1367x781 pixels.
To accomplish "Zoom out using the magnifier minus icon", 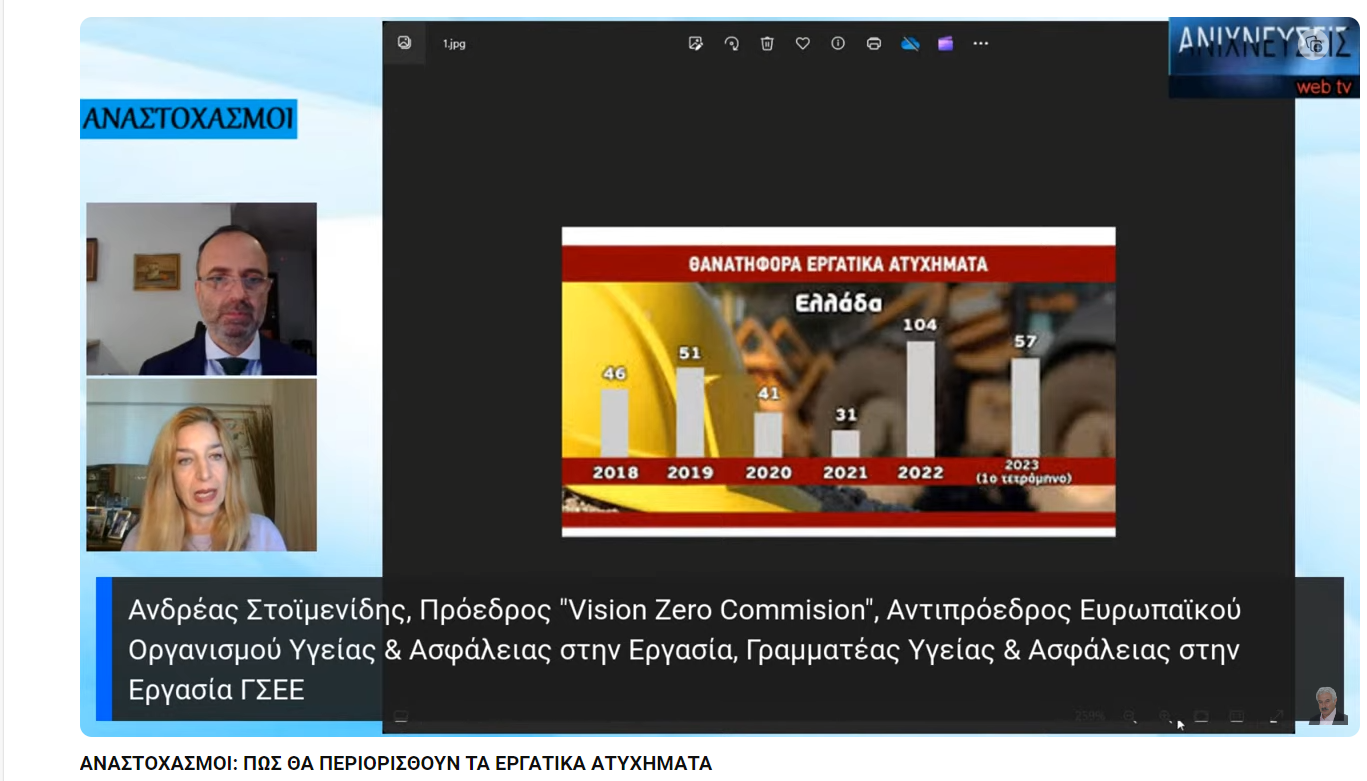I will (1130, 716).
